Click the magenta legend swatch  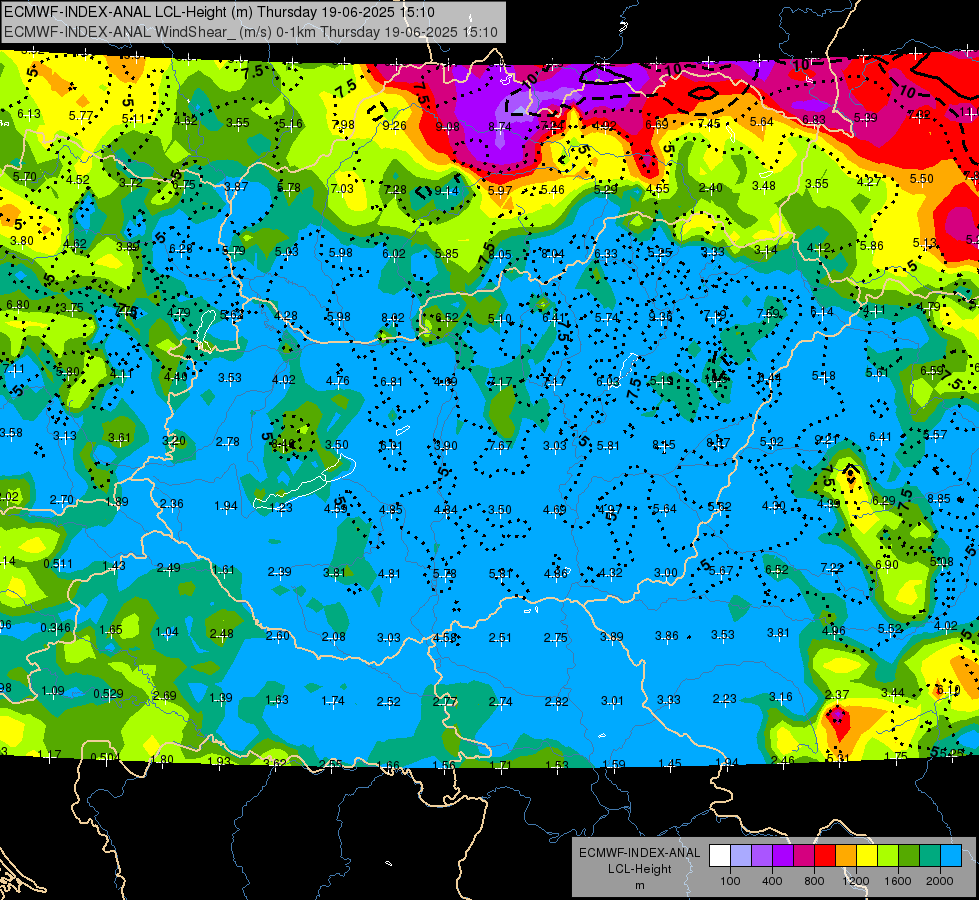pos(804,855)
